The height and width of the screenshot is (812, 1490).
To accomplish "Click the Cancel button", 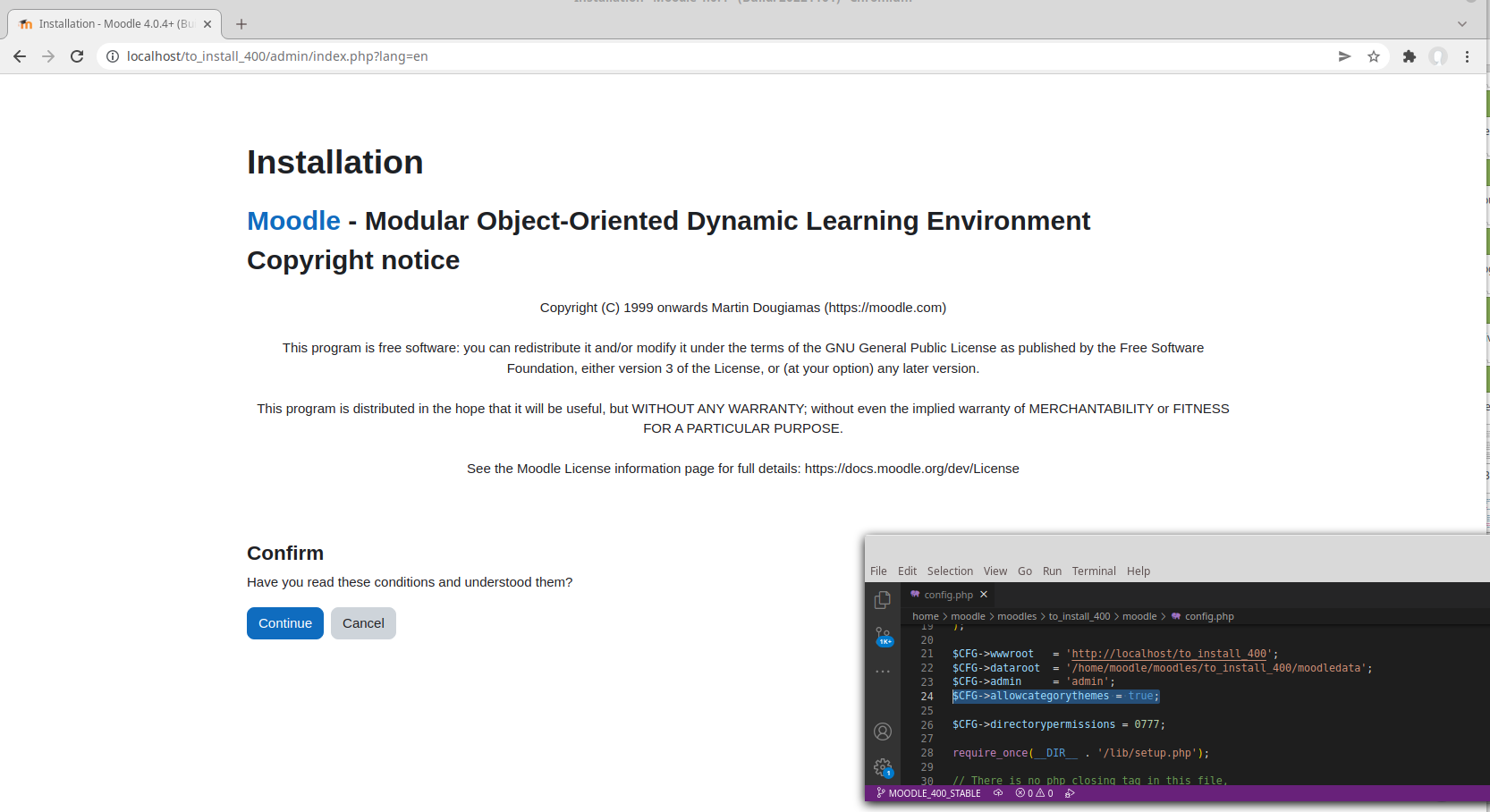I will point(363,623).
